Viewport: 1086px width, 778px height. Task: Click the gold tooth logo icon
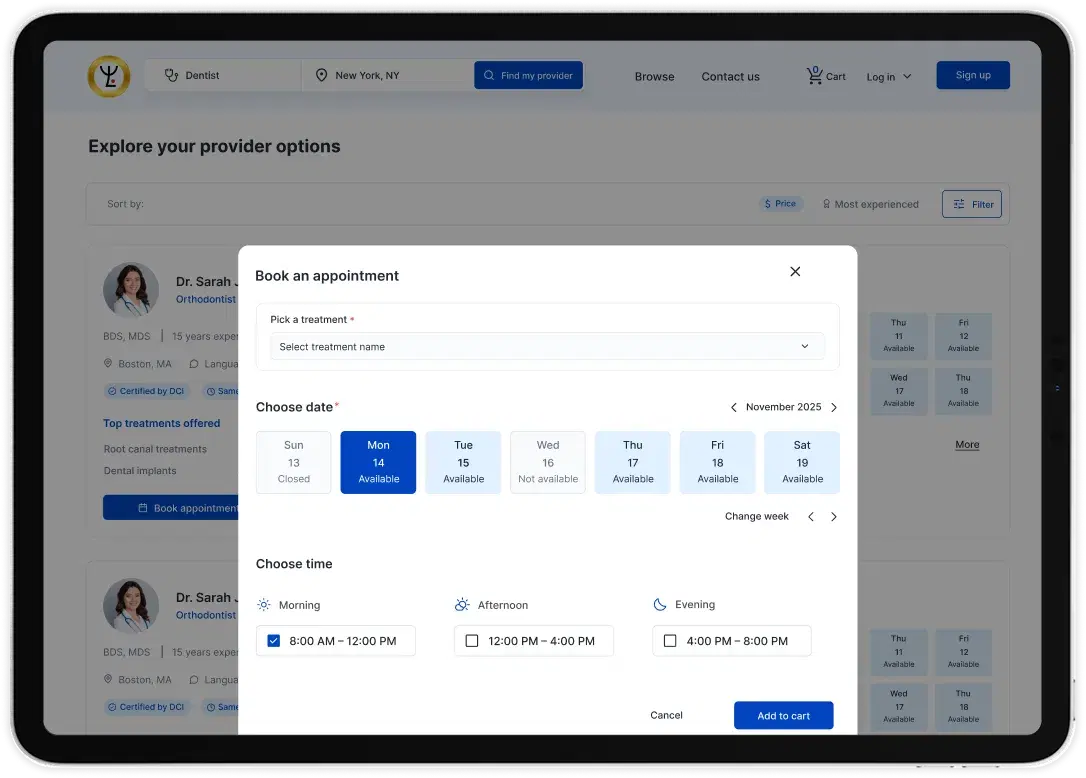tap(109, 76)
